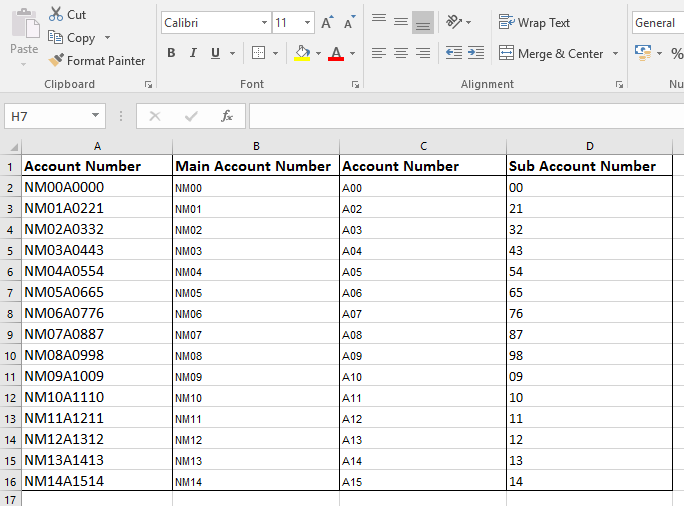Image resolution: width=684 pixels, height=506 pixels.
Task: Click the Select All corner triangle
Action: (14, 147)
